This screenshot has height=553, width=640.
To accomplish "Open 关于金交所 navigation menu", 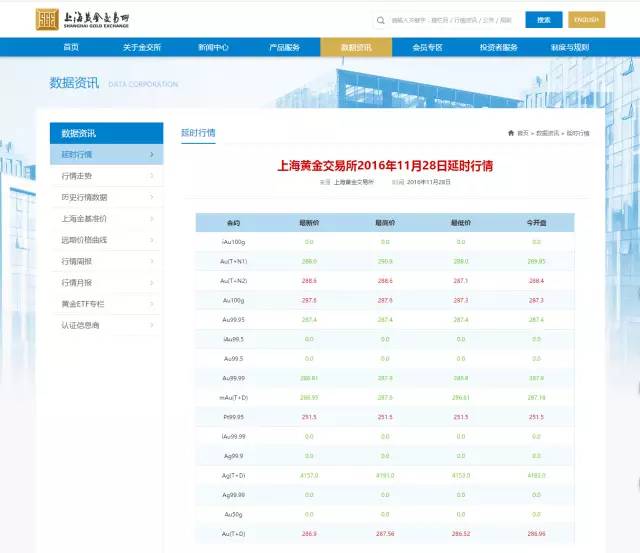I will 142,47.
